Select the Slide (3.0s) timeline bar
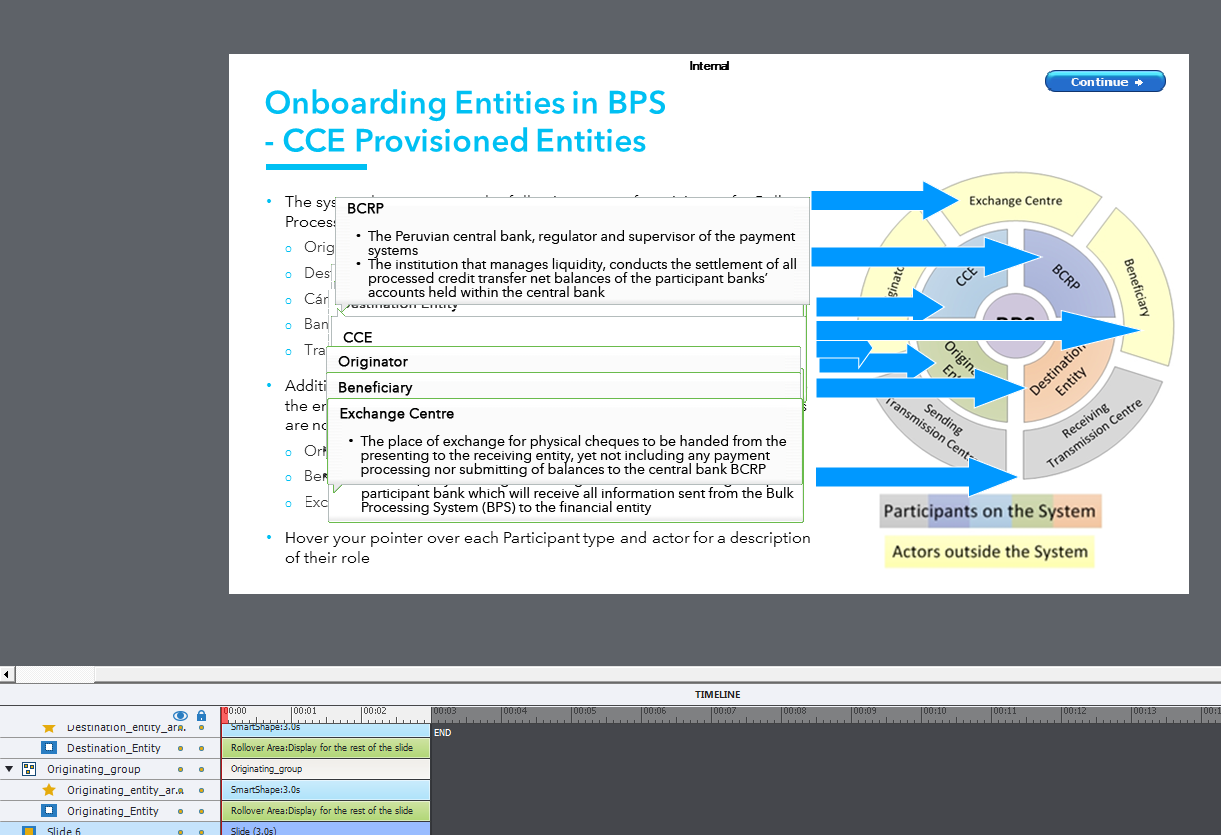 325,830
